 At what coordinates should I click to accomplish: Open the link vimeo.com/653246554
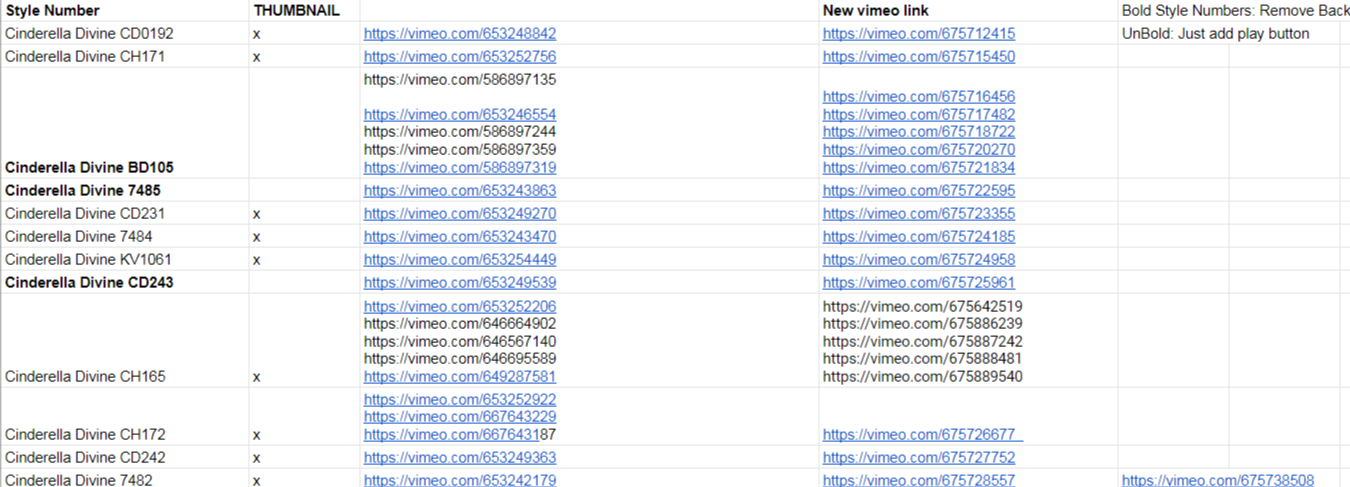click(460, 115)
